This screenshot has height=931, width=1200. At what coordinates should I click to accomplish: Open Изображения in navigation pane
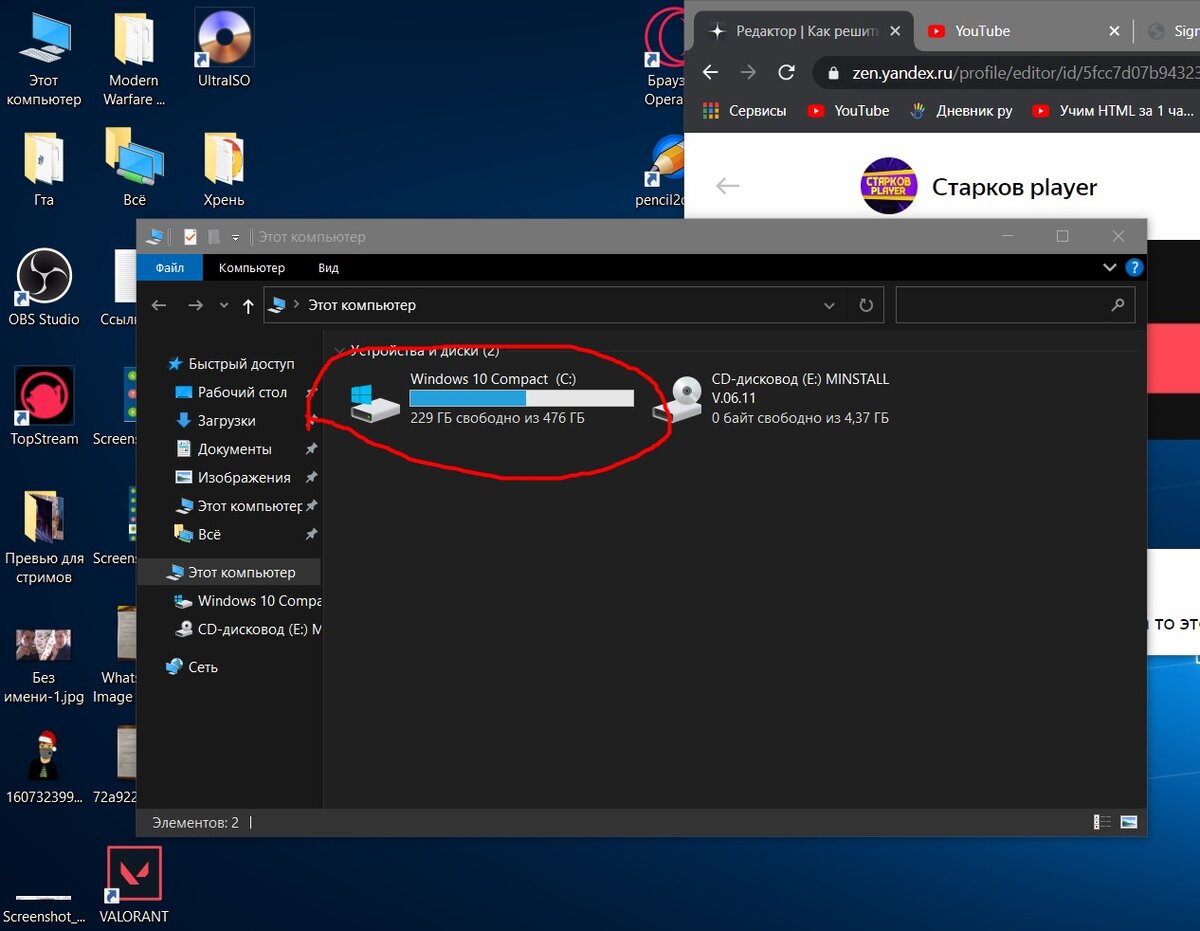233,477
